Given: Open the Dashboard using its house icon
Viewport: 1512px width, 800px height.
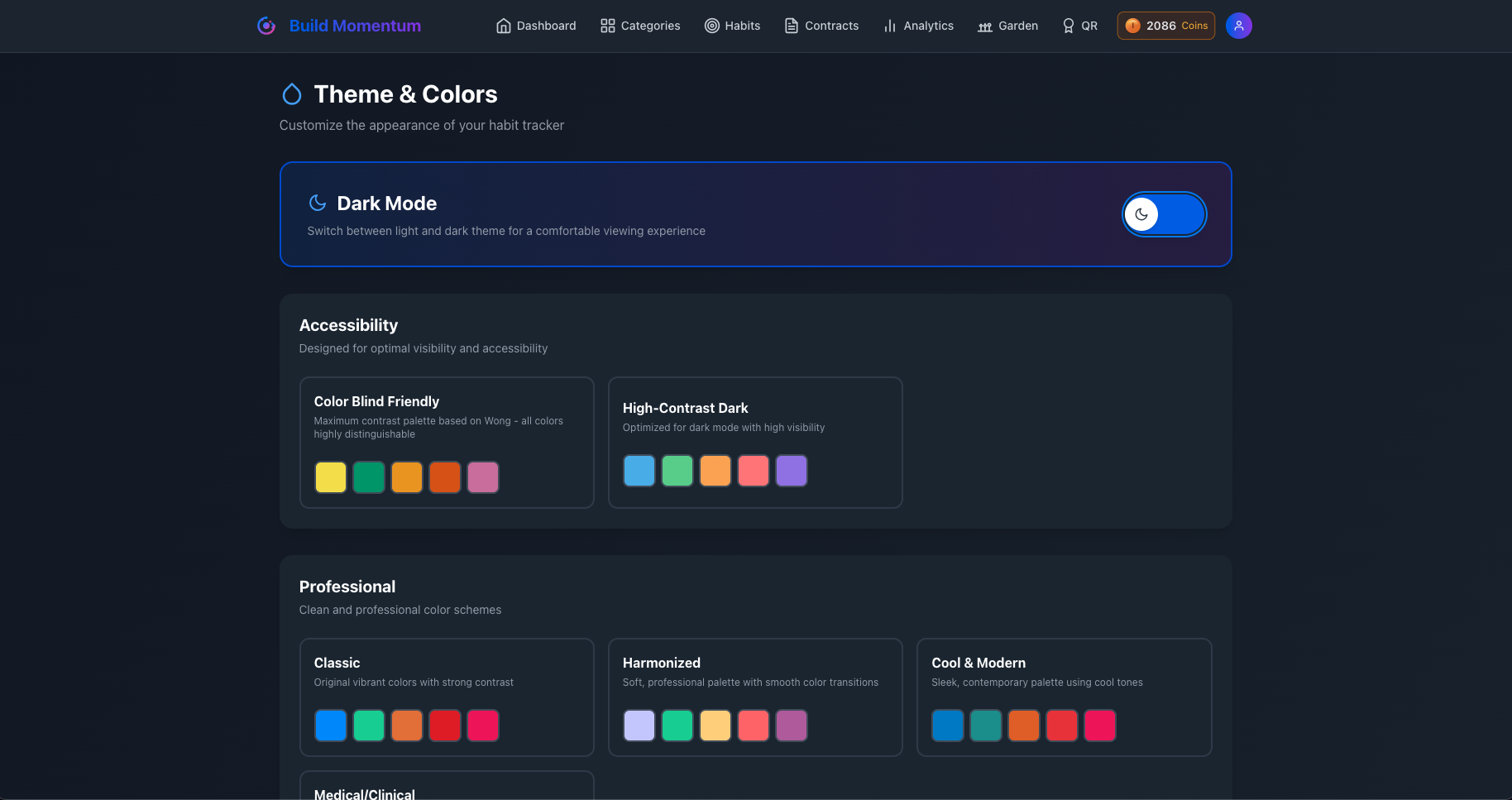Looking at the screenshot, I should pyautogui.click(x=503, y=26).
